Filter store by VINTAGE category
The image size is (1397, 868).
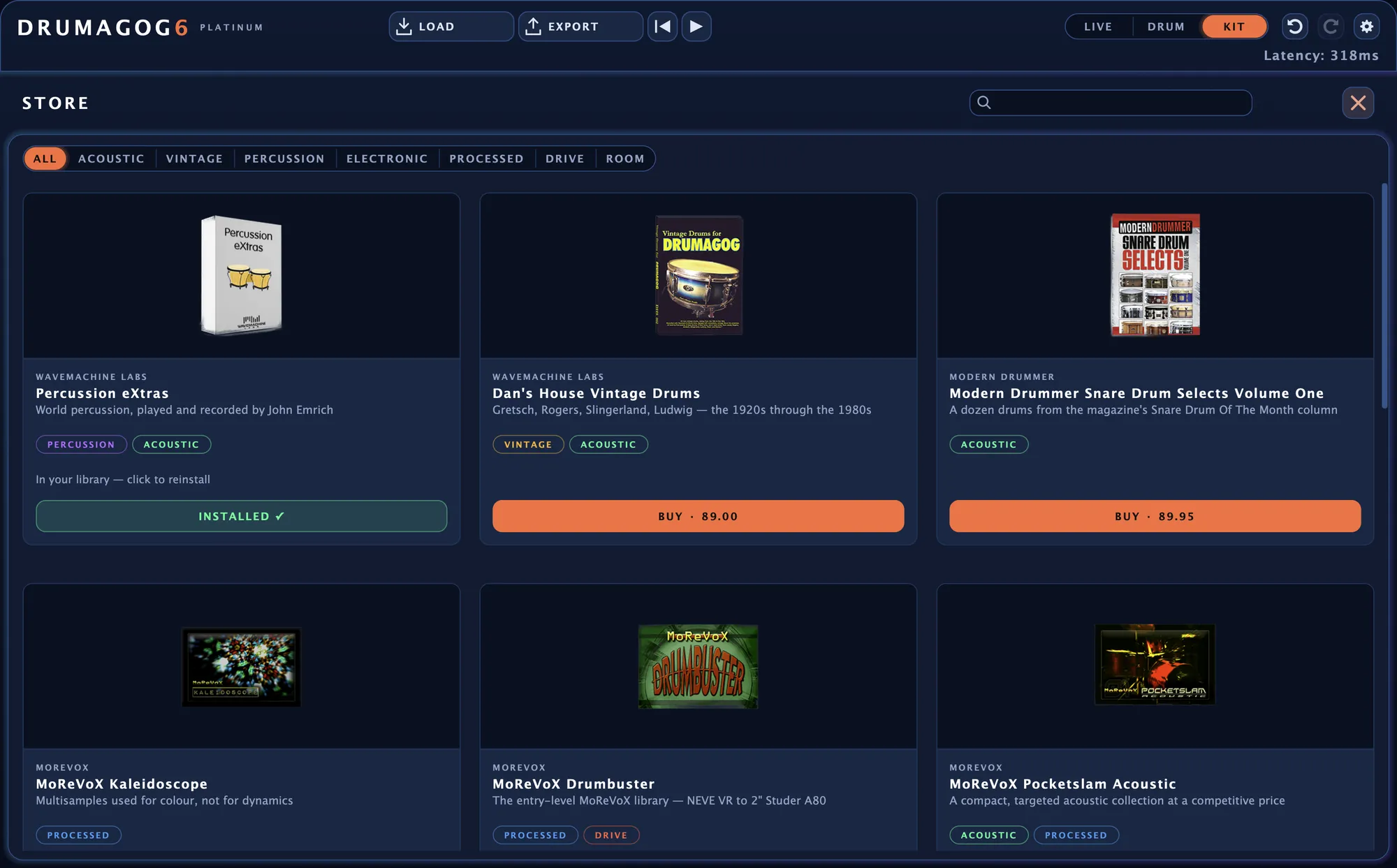point(194,159)
